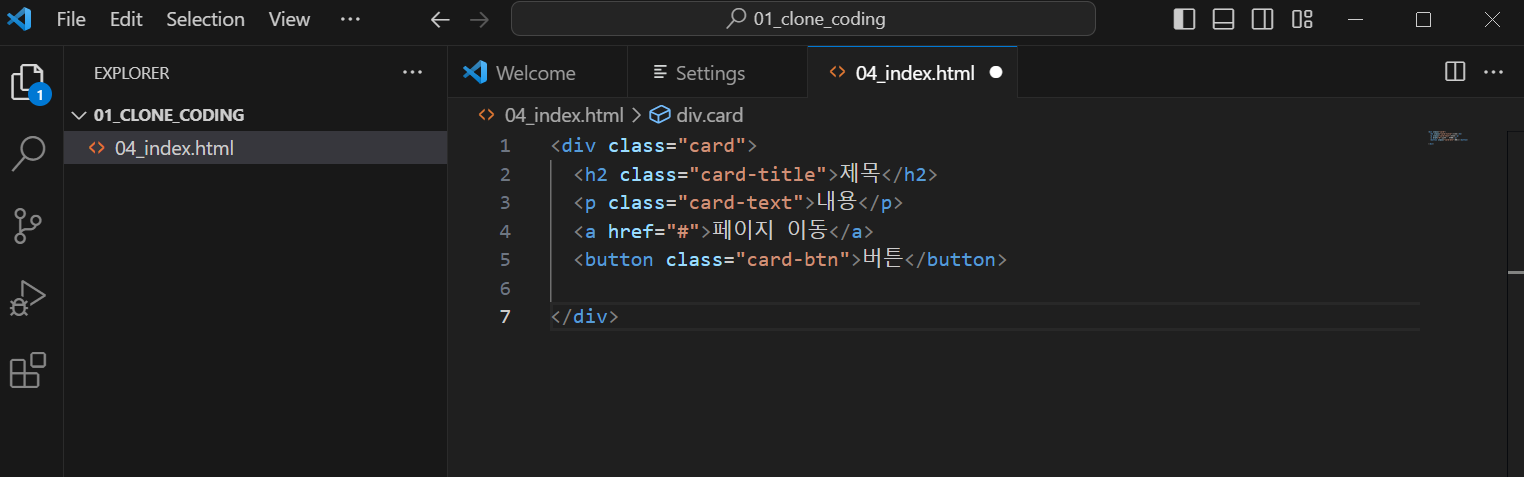Toggle the secondary side bar
1524x477 pixels.
[1262, 19]
